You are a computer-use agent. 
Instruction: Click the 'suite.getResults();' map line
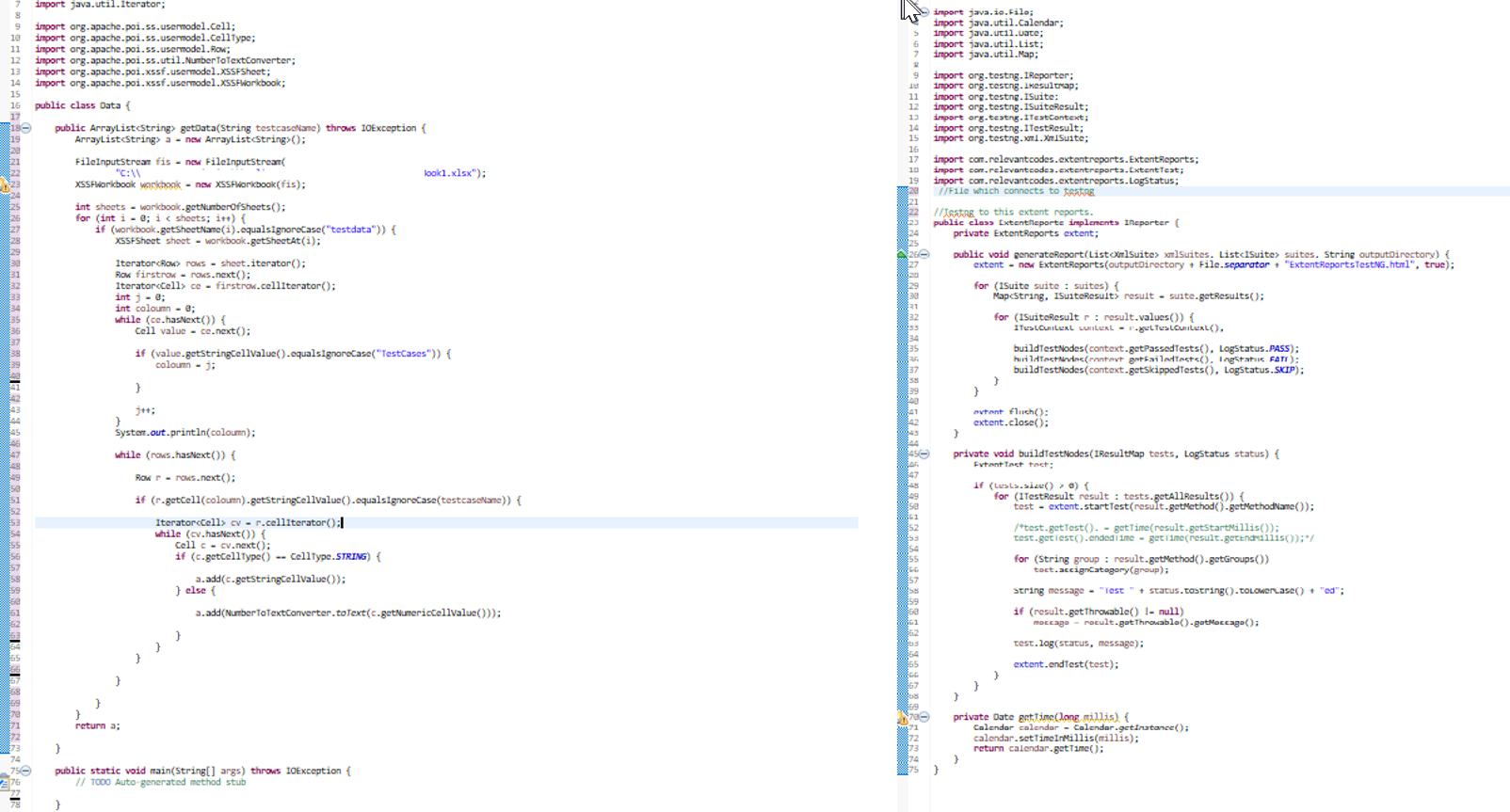(1129, 296)
